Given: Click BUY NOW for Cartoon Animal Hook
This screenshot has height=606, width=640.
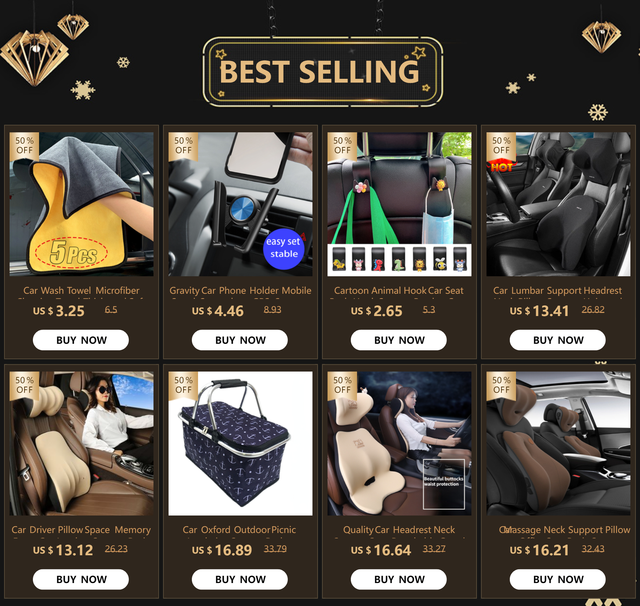Looking at the screenshot, I should 399,340.
